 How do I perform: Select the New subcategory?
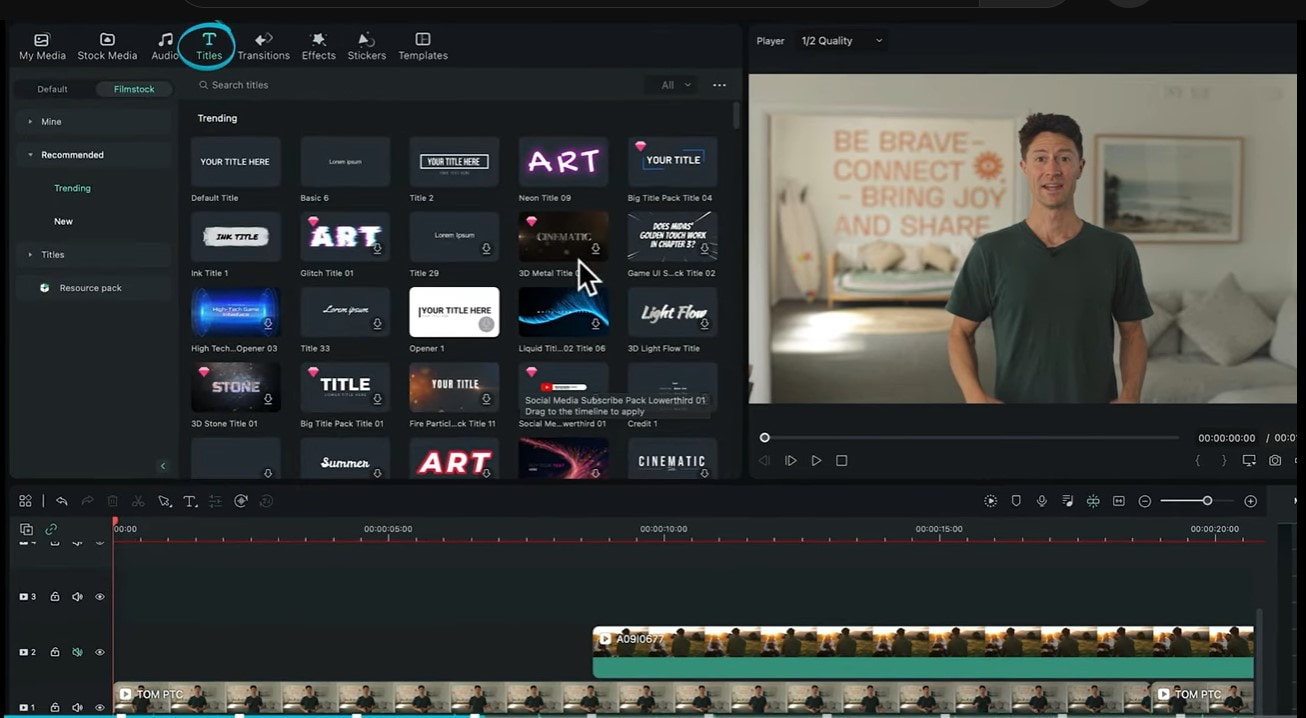tap(63, 221)
